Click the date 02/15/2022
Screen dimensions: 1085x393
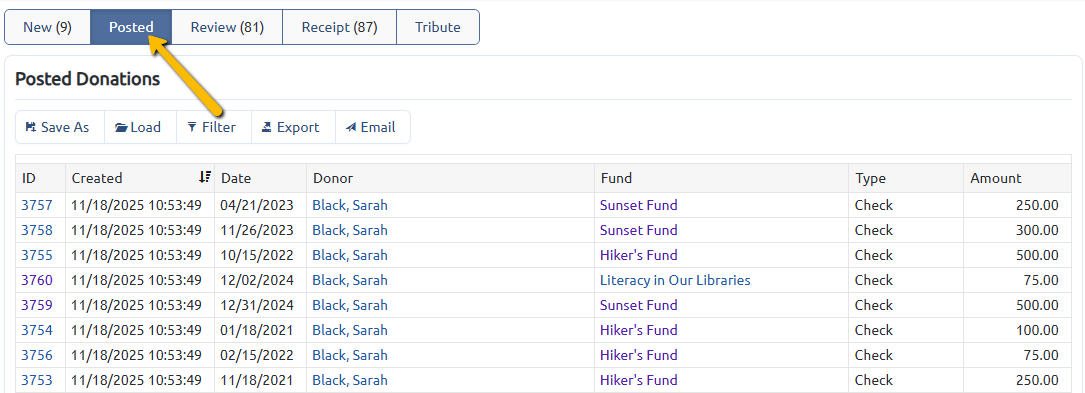[257, 355]
